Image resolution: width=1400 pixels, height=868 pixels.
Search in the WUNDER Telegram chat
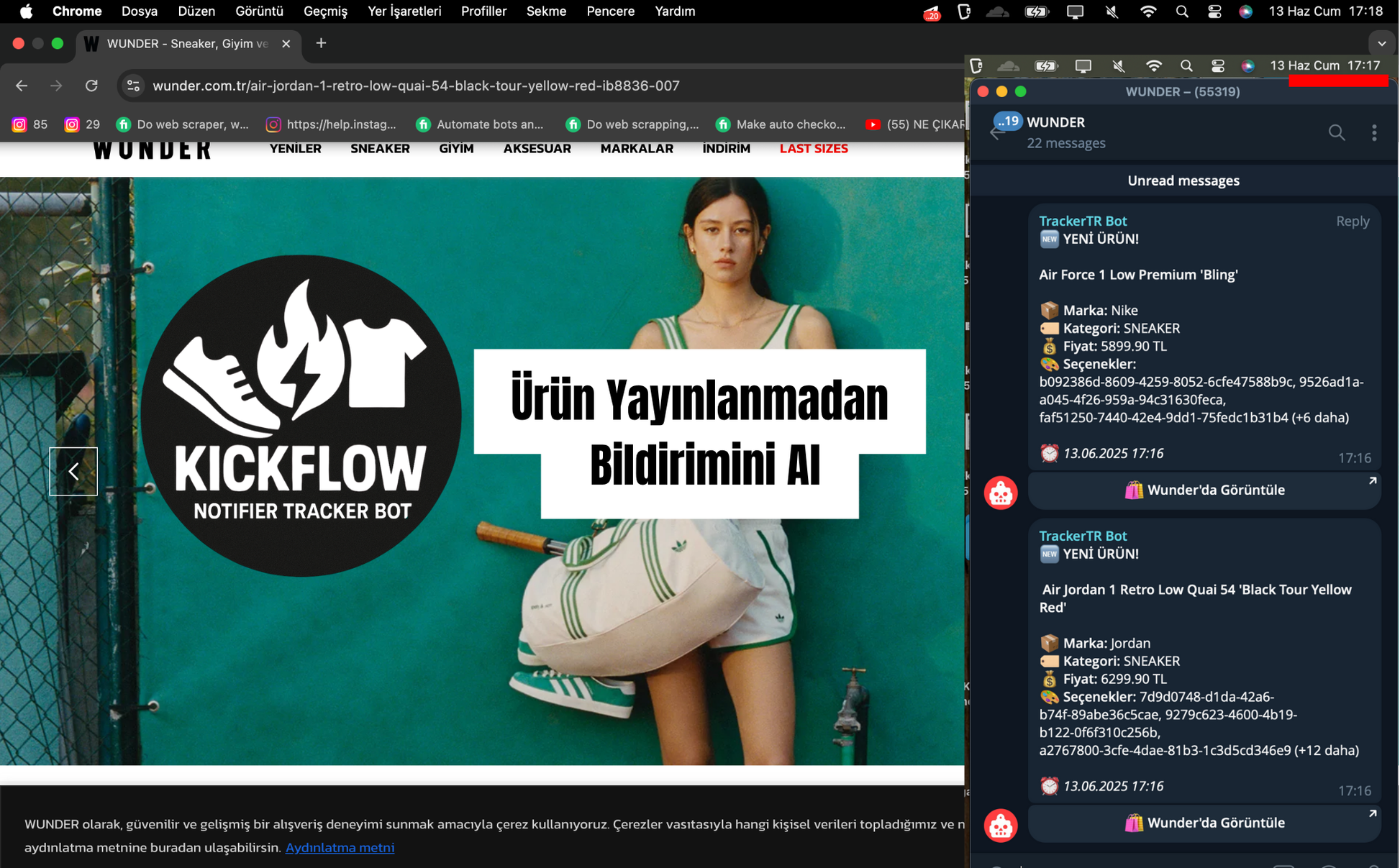(1336, 132)
